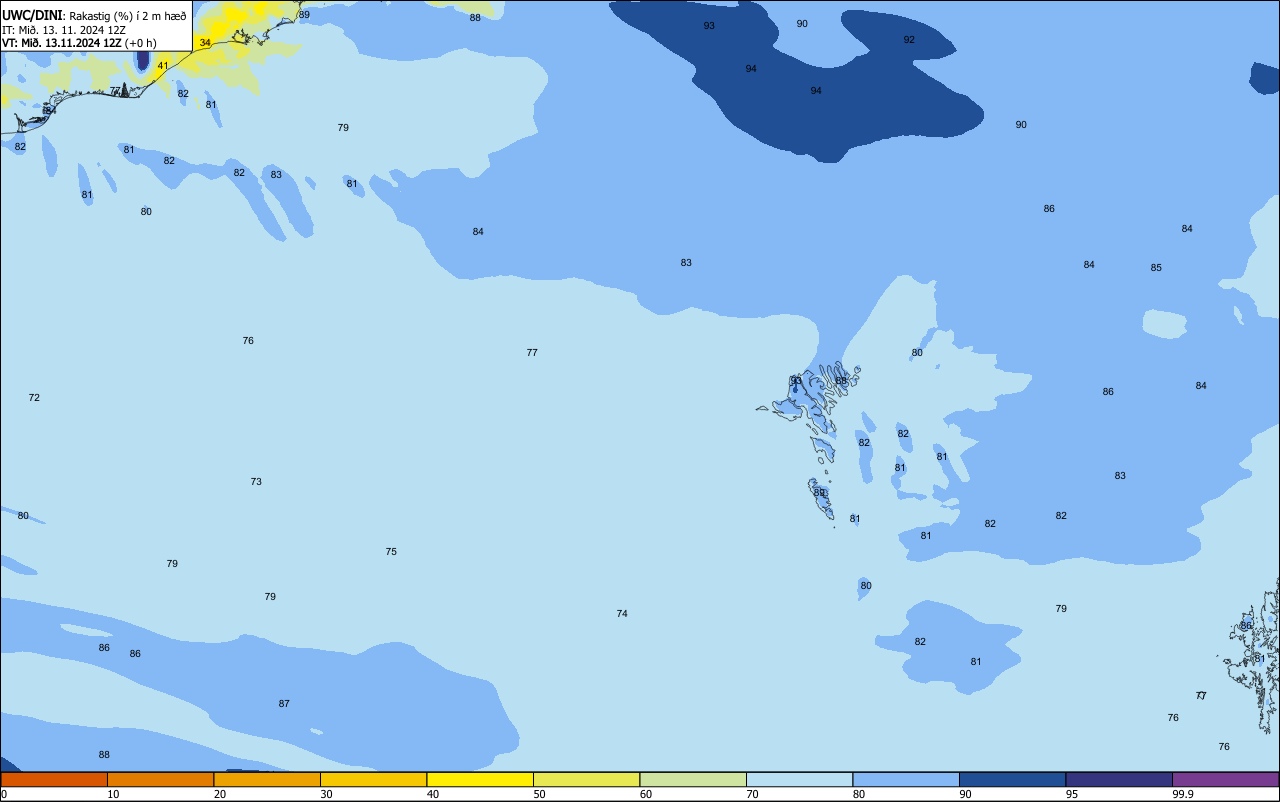Click the purple legend swatch above 99.9
Screen dimensions: 1280x802
[x=1225, y=779]
